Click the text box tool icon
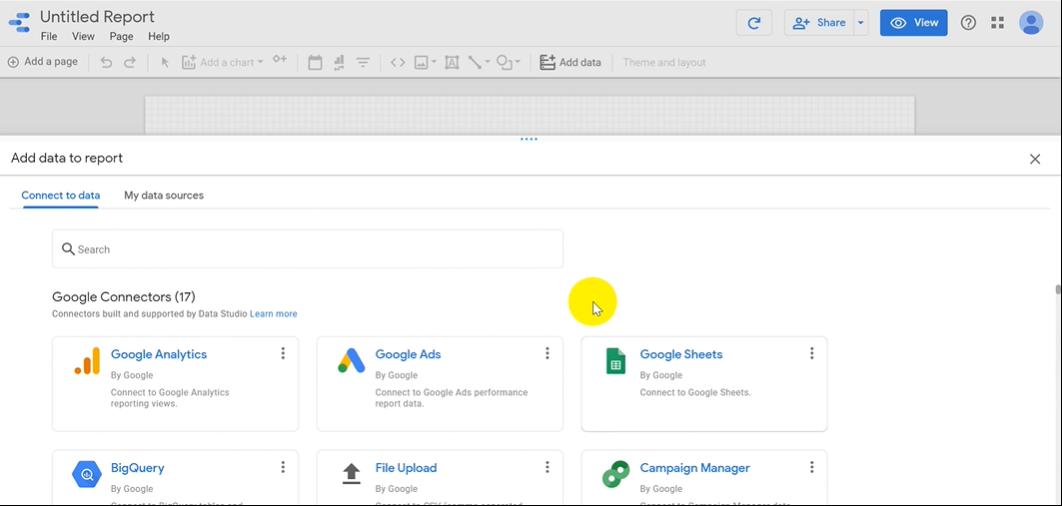1062x506 pixels. click(452, 62)
